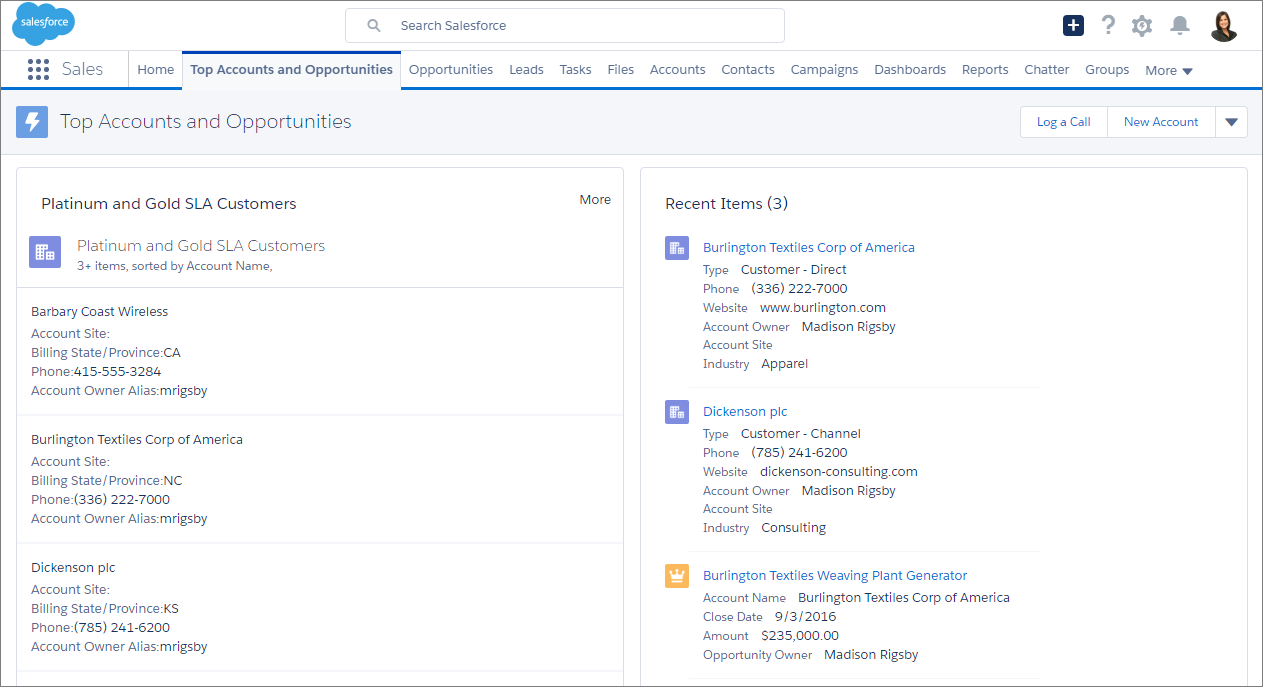Click phone (336) 222-7000 in the left list
Image resolution: width=1263 pixels, height=687 pixels.
[x=122, y=500]
